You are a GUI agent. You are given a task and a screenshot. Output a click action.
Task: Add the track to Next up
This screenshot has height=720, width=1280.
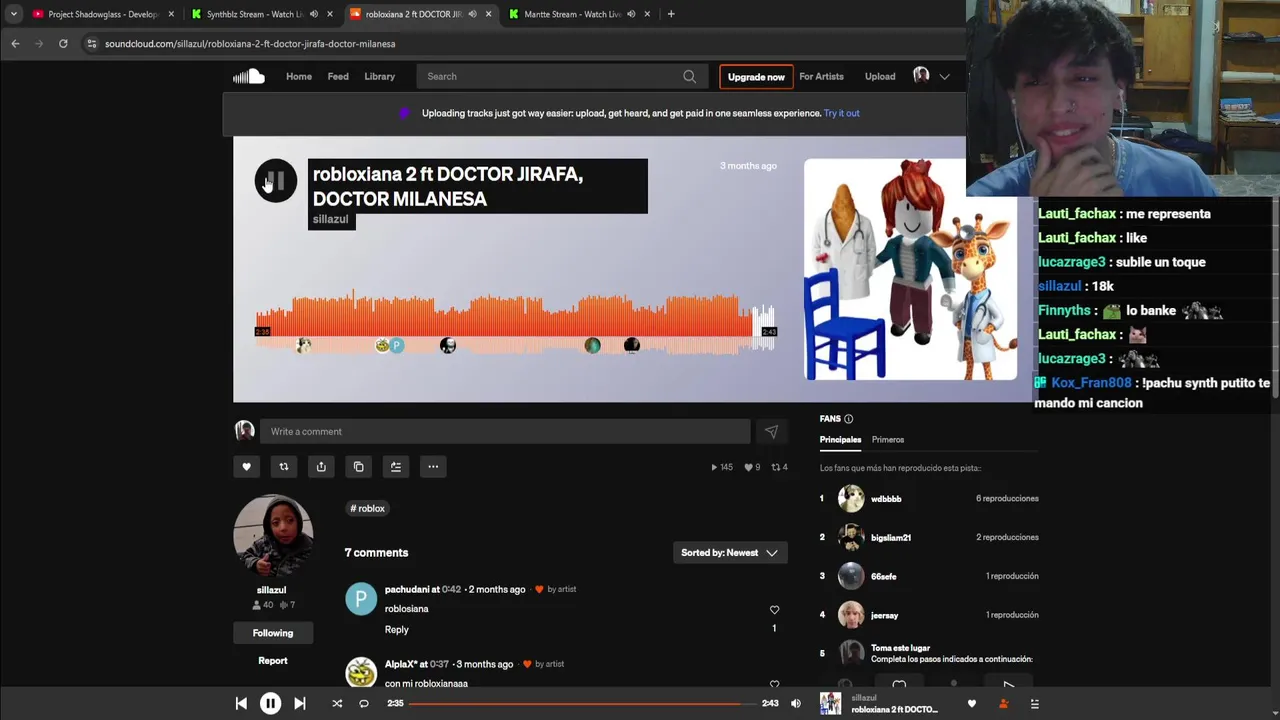tap(396, 466)
